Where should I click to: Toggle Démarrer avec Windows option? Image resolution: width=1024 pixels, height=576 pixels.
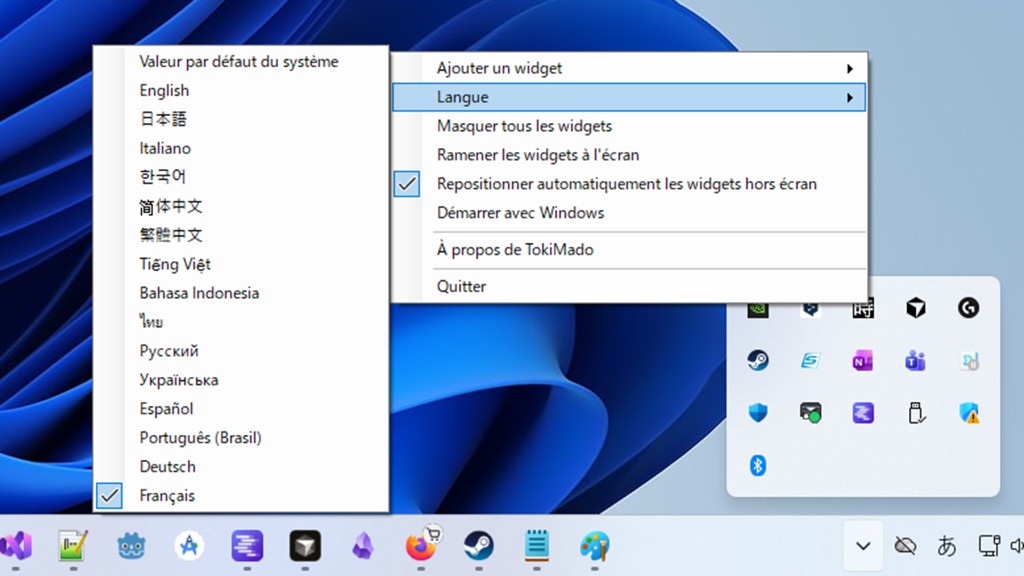[x=629, y=213]
